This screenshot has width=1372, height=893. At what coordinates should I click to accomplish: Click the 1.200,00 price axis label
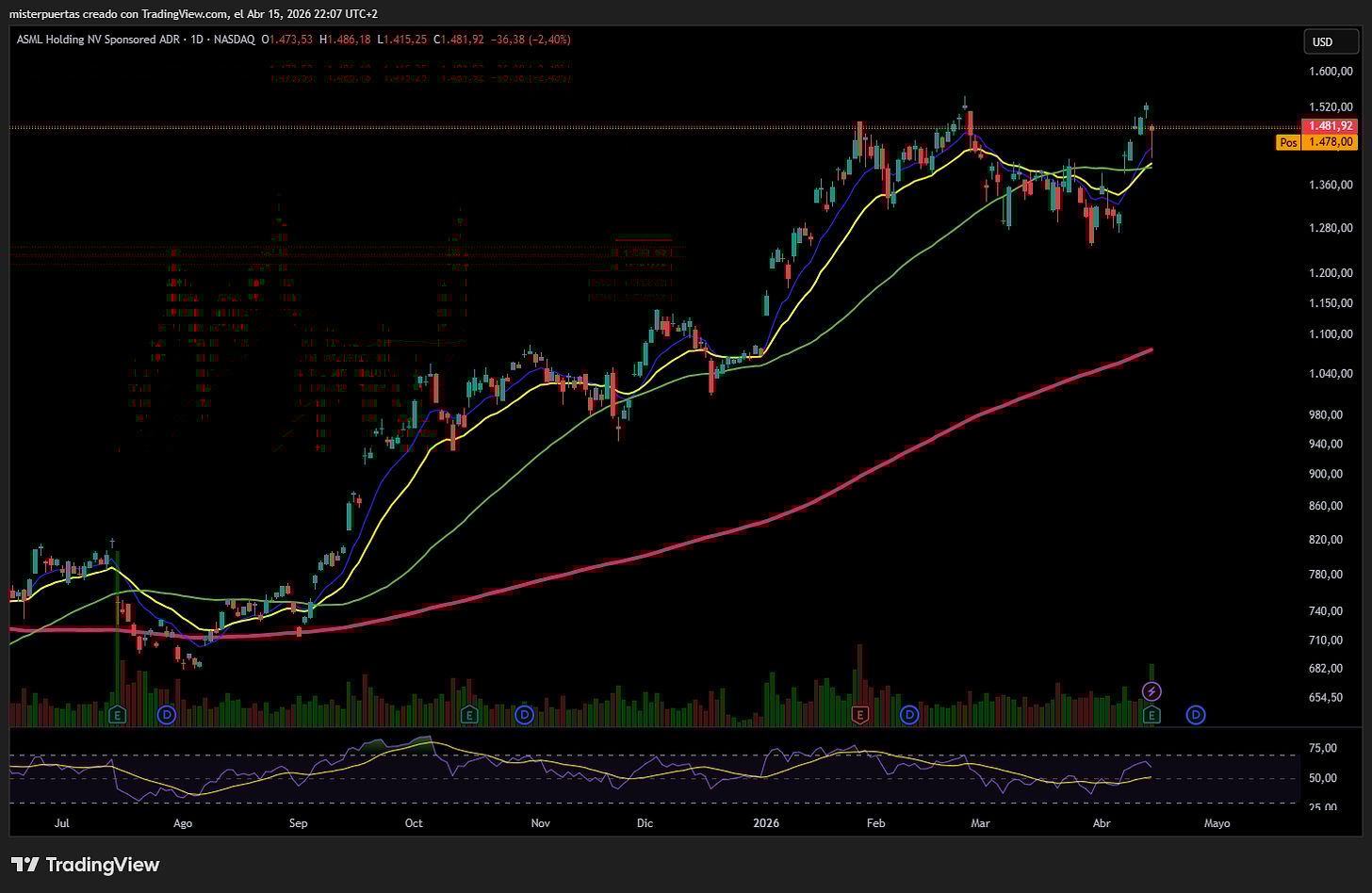coord(1331,273)
